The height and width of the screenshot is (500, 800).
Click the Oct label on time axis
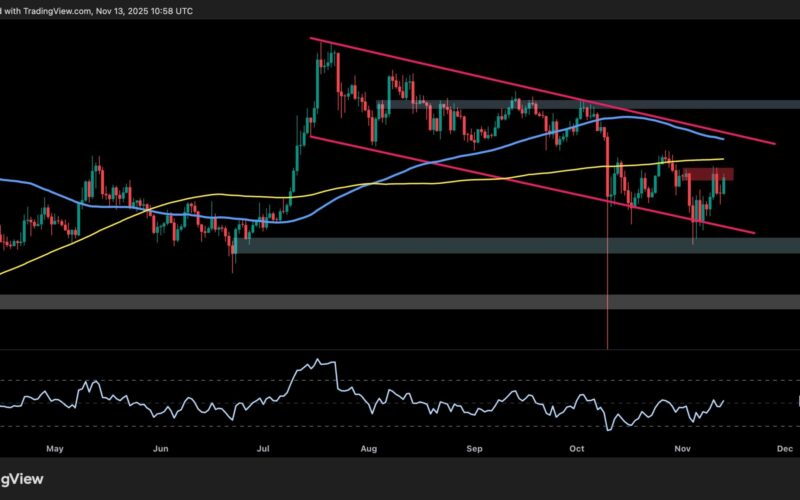(x=577, y=449)
